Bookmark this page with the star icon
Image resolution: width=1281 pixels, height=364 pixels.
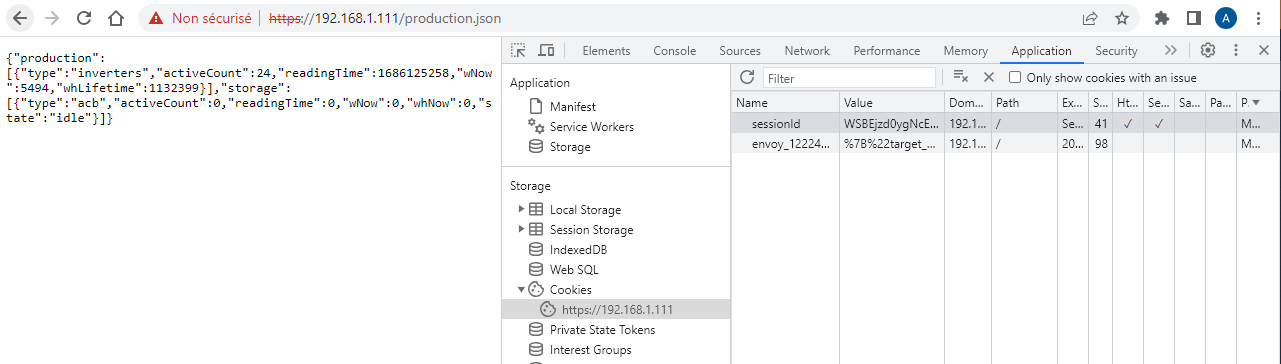click(1122, 18)
